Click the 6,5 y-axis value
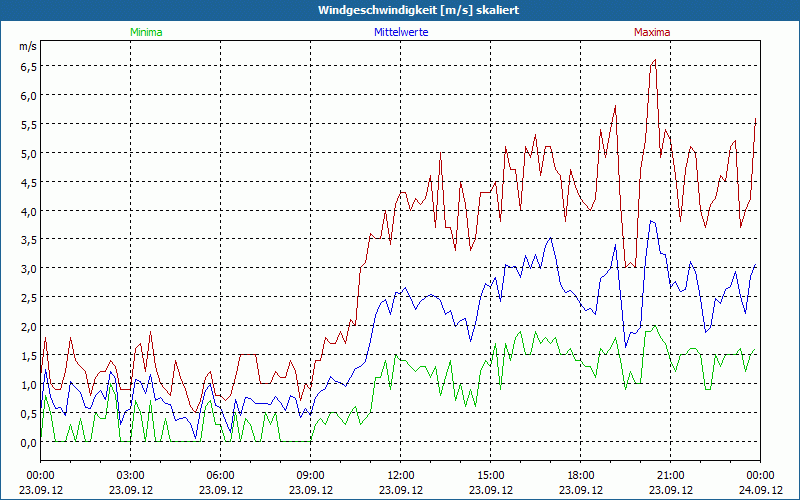This screenshot has width=800, height=500. click(x=29, y=67)
